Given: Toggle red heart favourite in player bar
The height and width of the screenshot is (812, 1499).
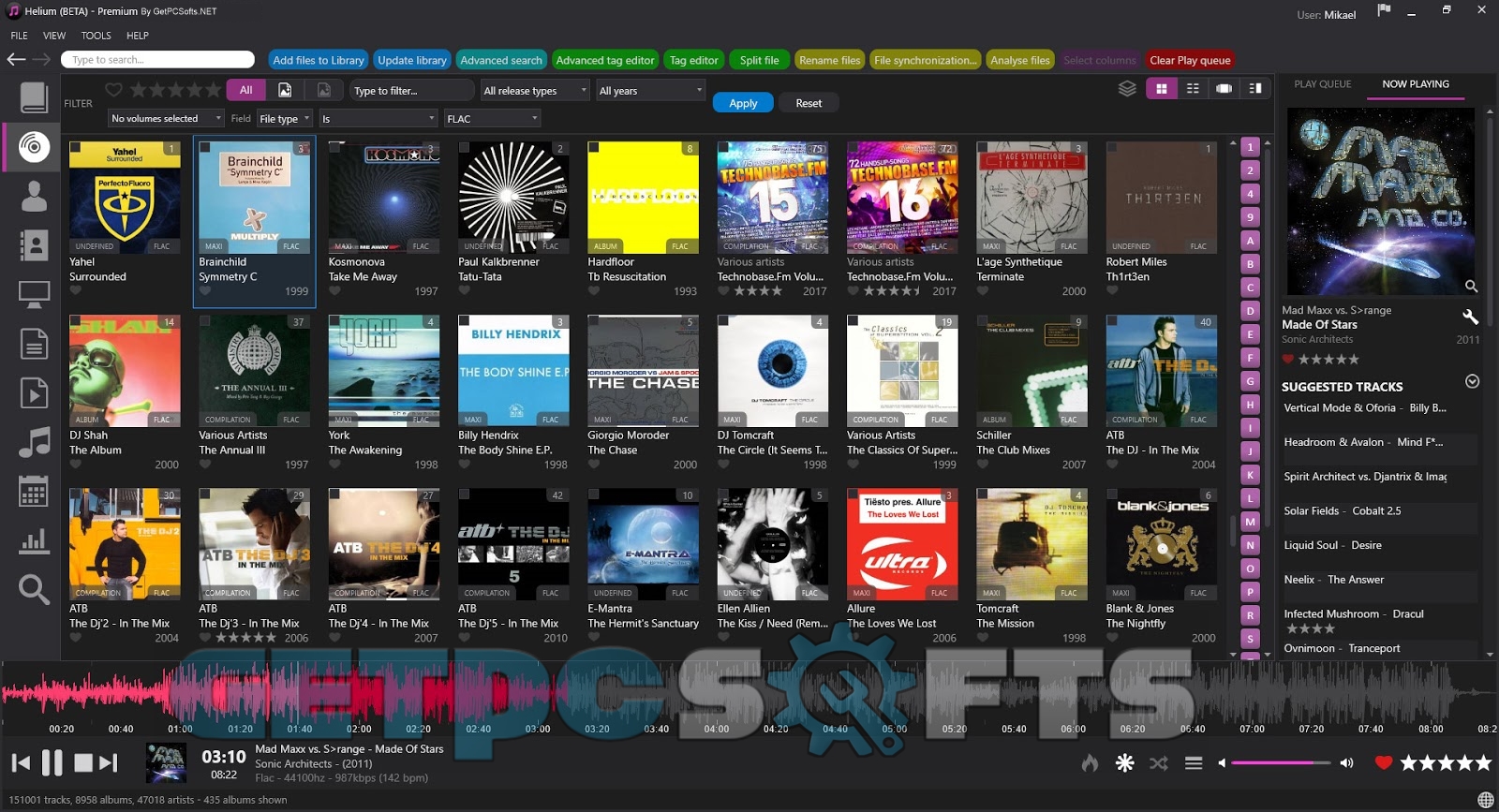Looking at the screenshot, I should [x=1383, y=763].
